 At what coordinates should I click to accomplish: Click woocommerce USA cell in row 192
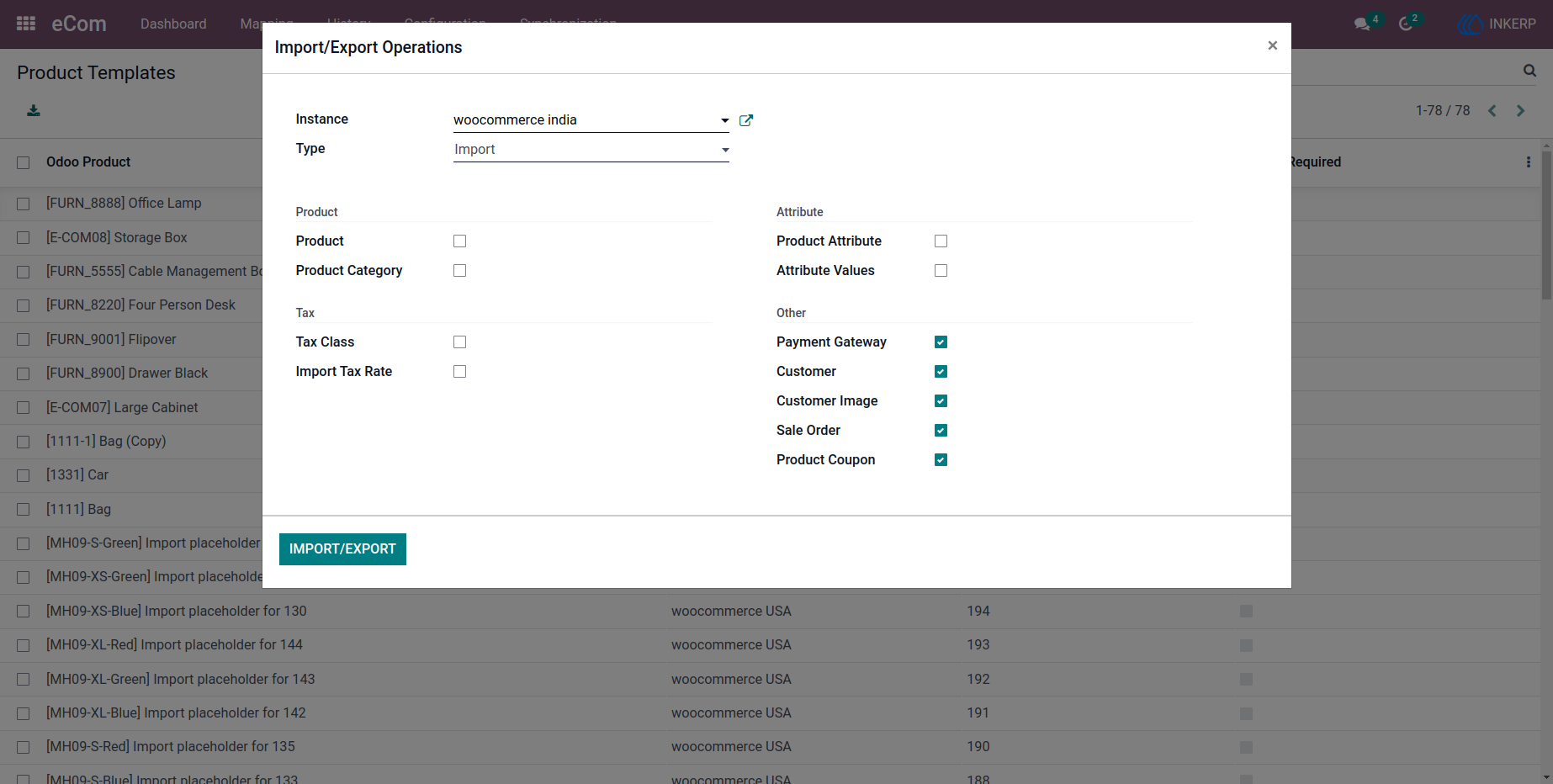(731, 679)
